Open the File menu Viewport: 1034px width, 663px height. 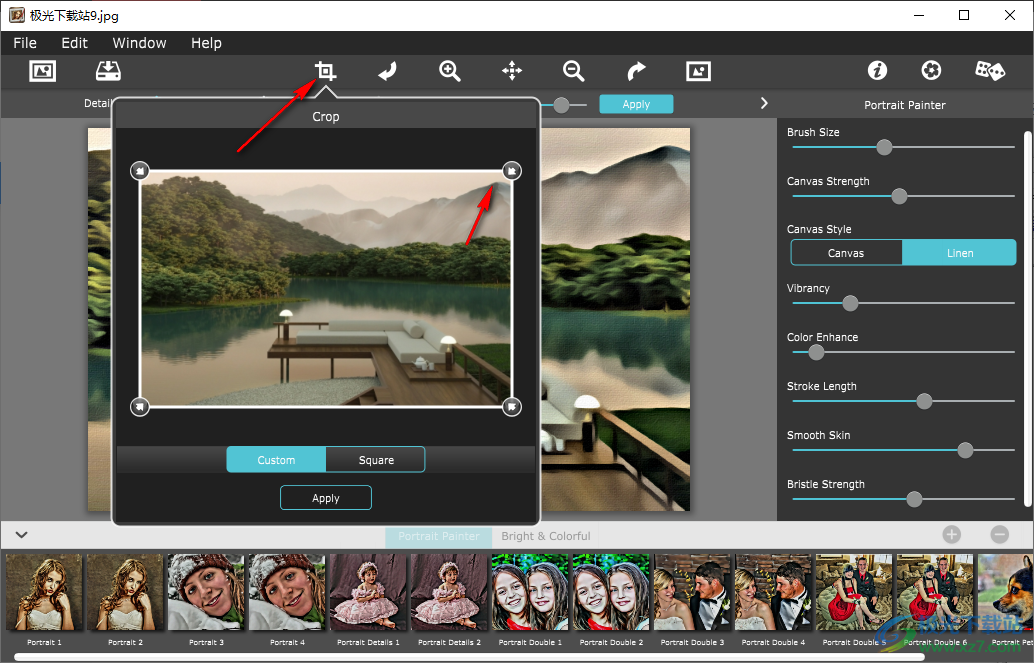coord(25,43)
